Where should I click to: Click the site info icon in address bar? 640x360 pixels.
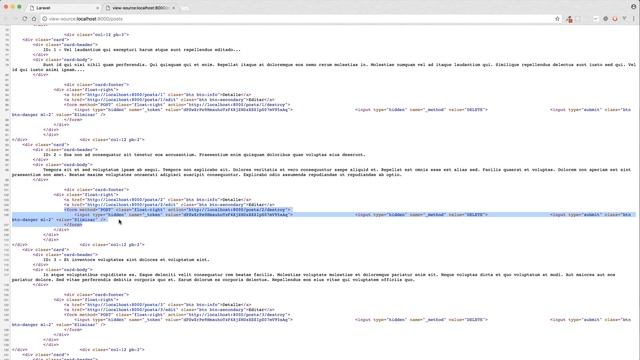click(x=44, y=19)
